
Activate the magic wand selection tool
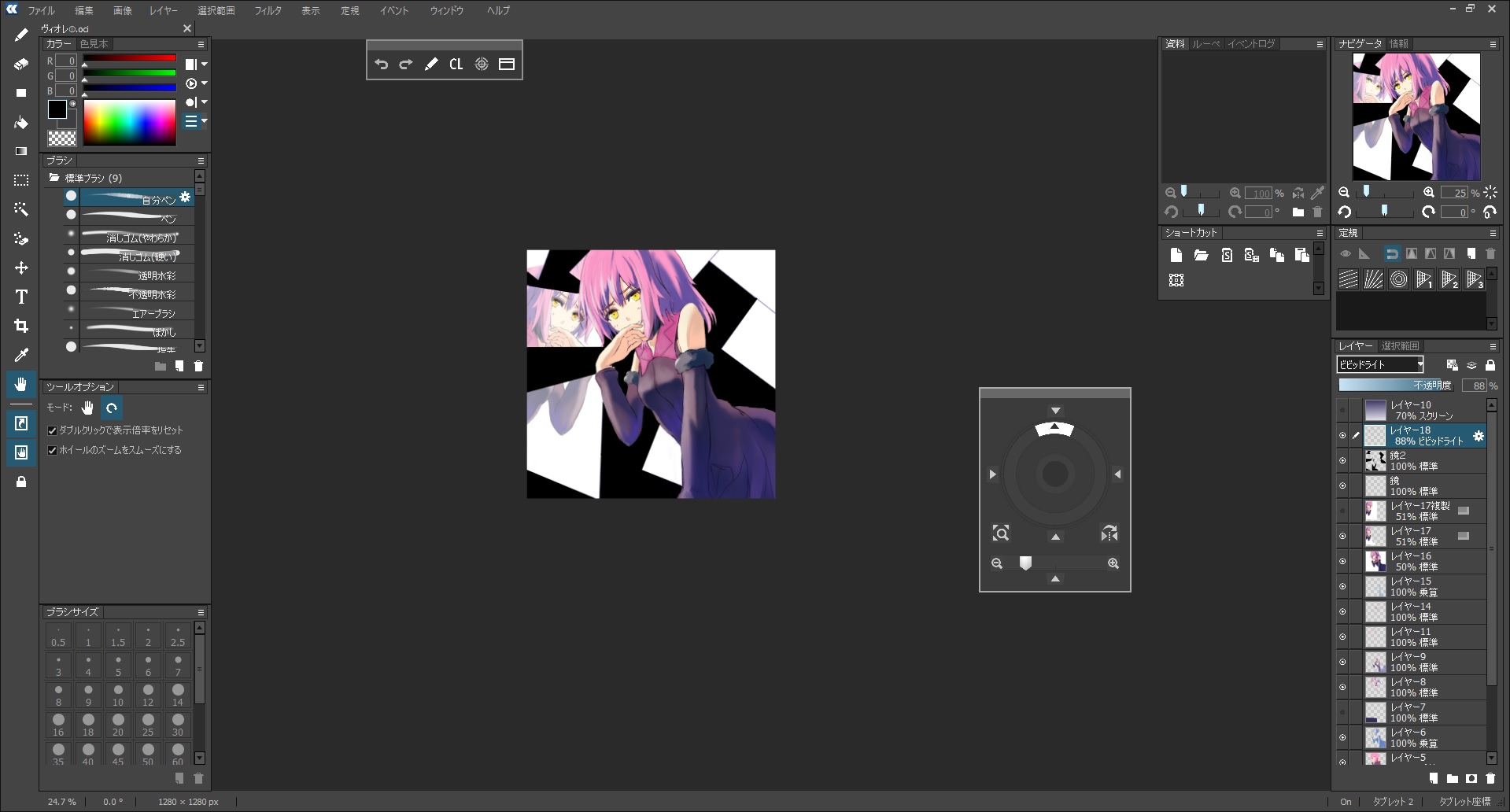click(21, 209)
